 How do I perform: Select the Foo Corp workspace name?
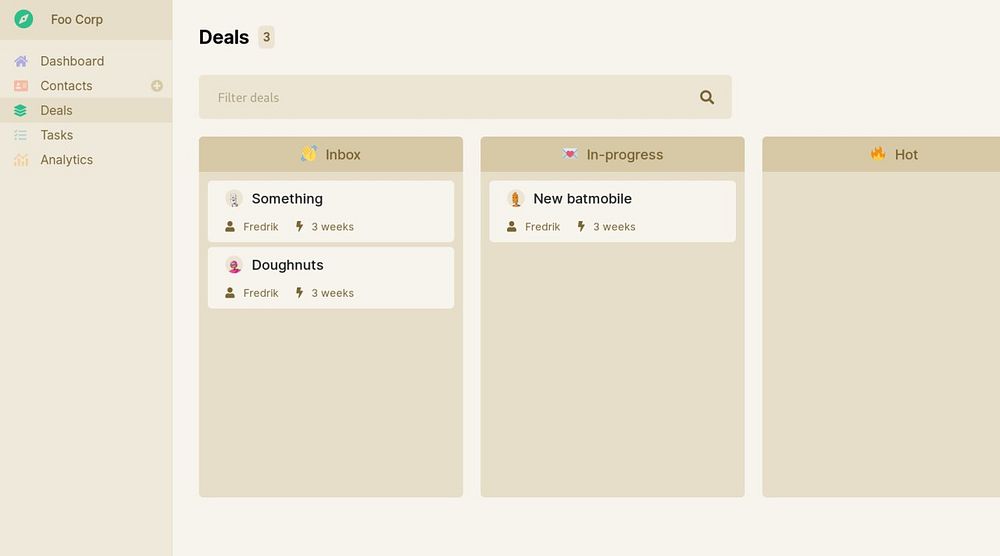[77, 19]
